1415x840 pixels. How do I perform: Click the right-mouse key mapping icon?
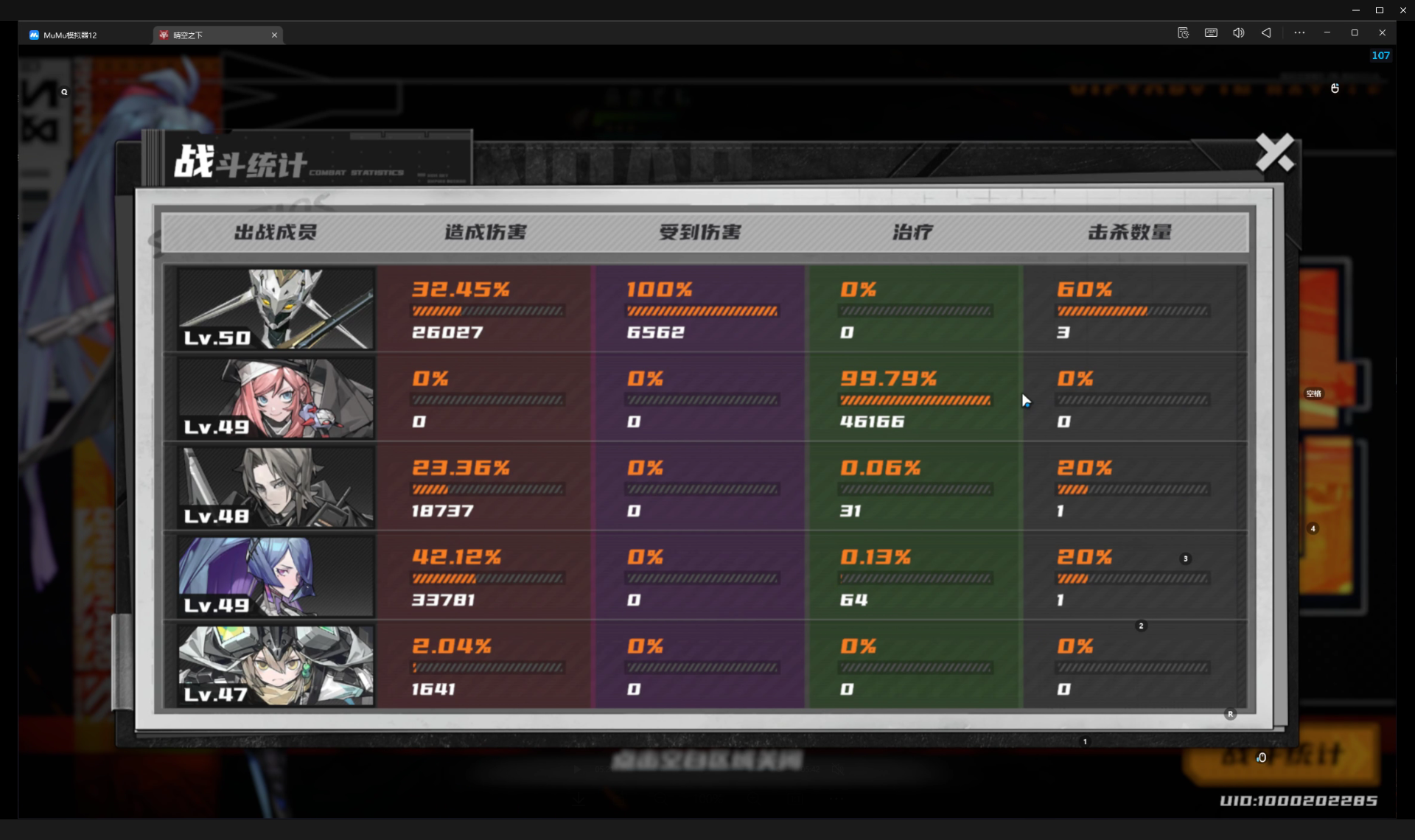[x=1335, y=88]
